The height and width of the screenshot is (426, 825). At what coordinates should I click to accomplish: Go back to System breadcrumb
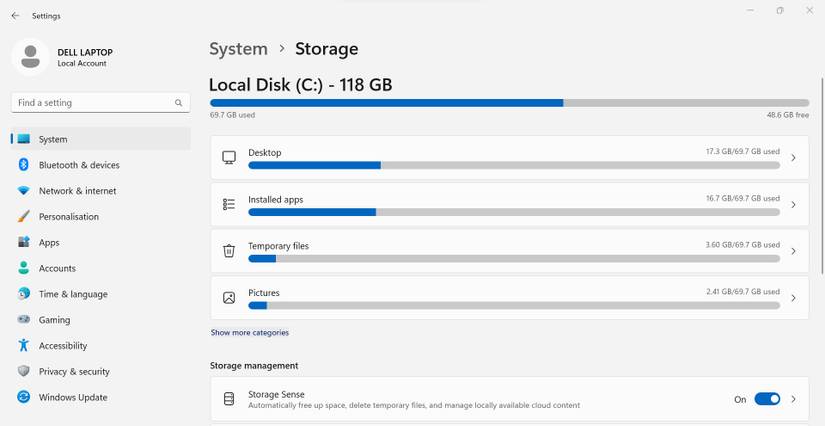click(x=238, y=49)
